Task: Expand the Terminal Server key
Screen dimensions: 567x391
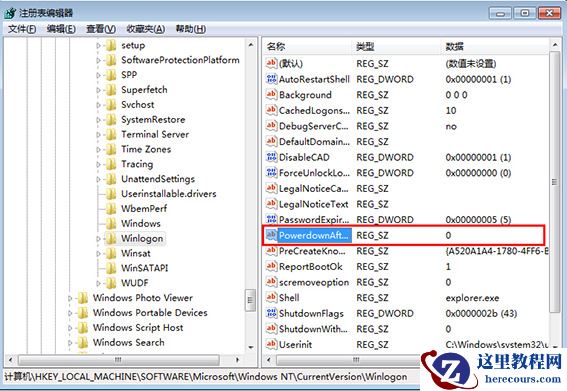Action: pyautogui.click(x=98, y=134)
